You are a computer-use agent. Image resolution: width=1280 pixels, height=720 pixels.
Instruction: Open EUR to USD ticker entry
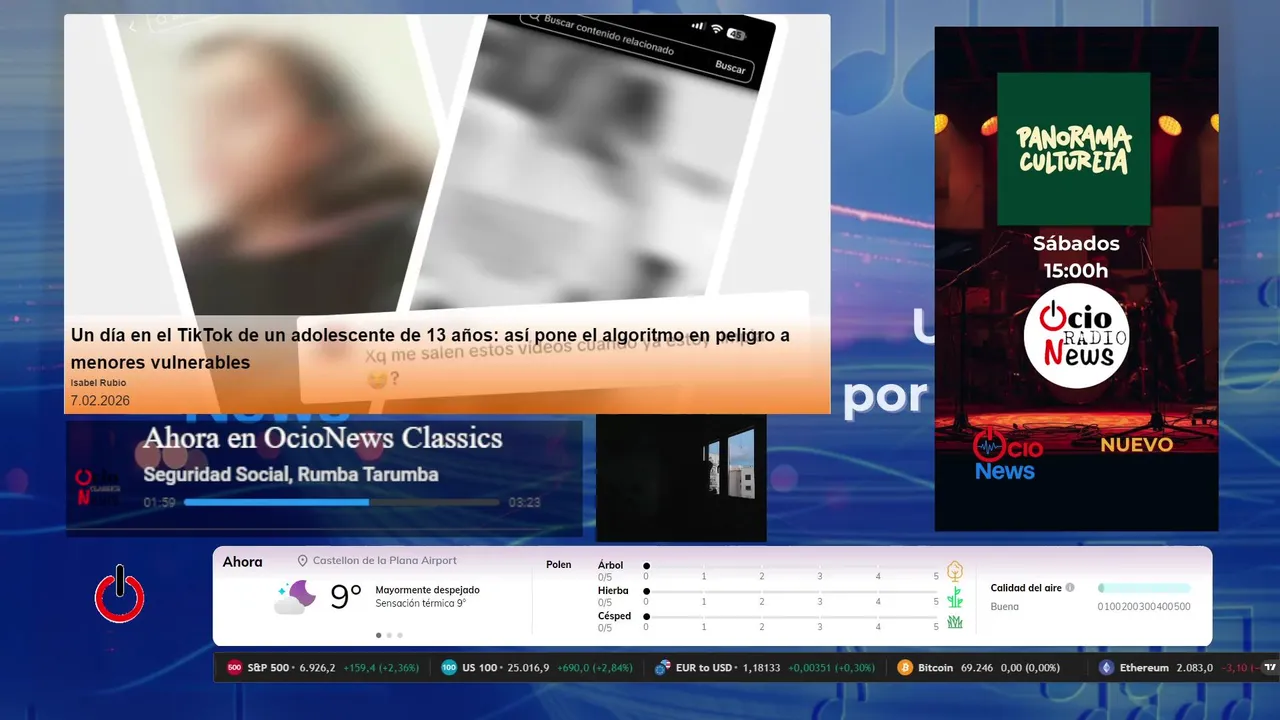tap(765, 667)
